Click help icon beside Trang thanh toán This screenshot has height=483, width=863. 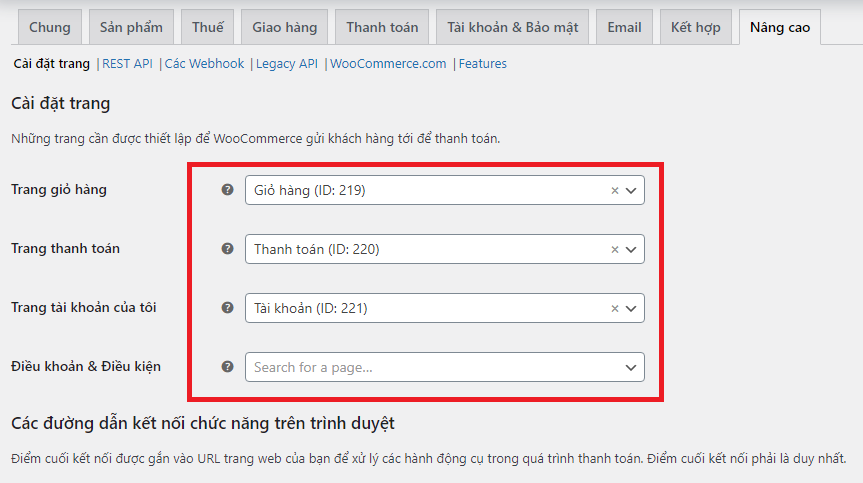[227, 248]
